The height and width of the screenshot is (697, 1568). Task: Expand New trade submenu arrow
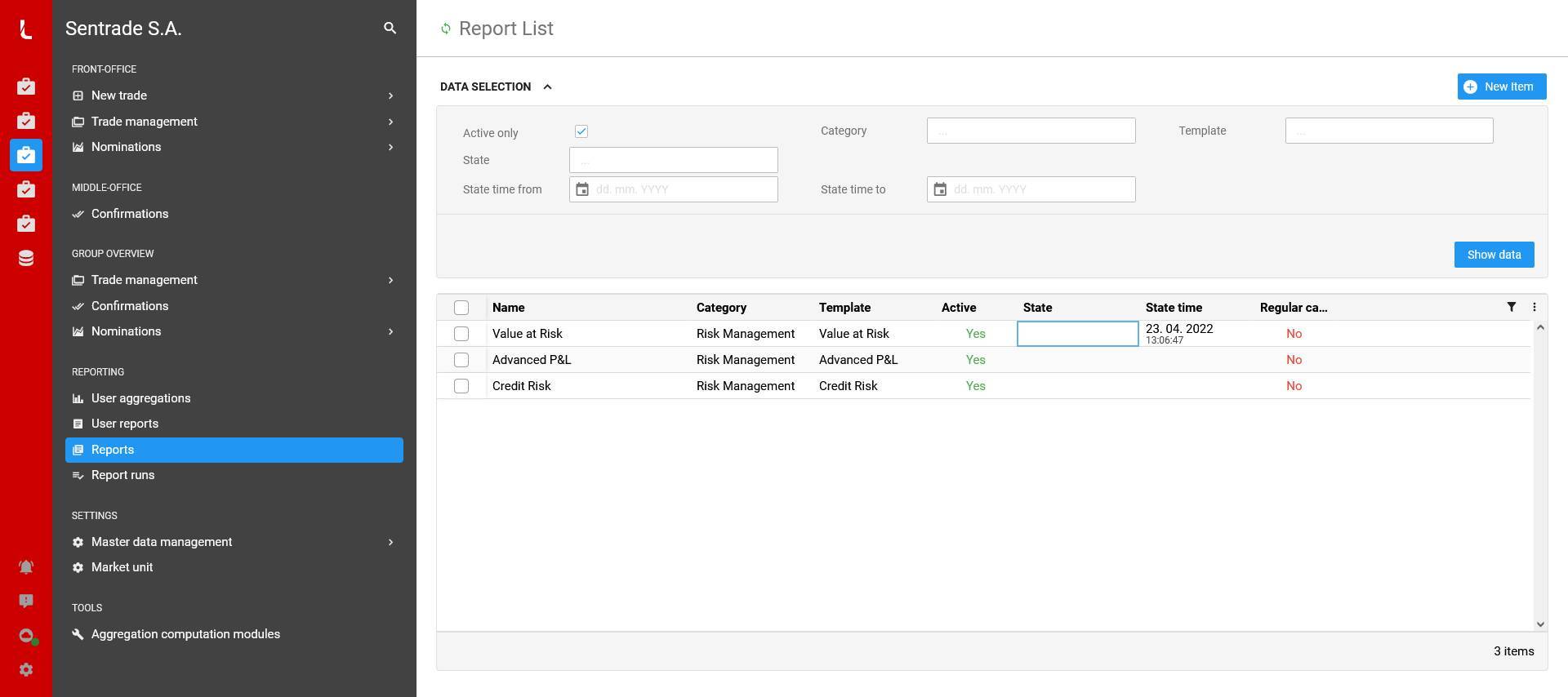390,95
